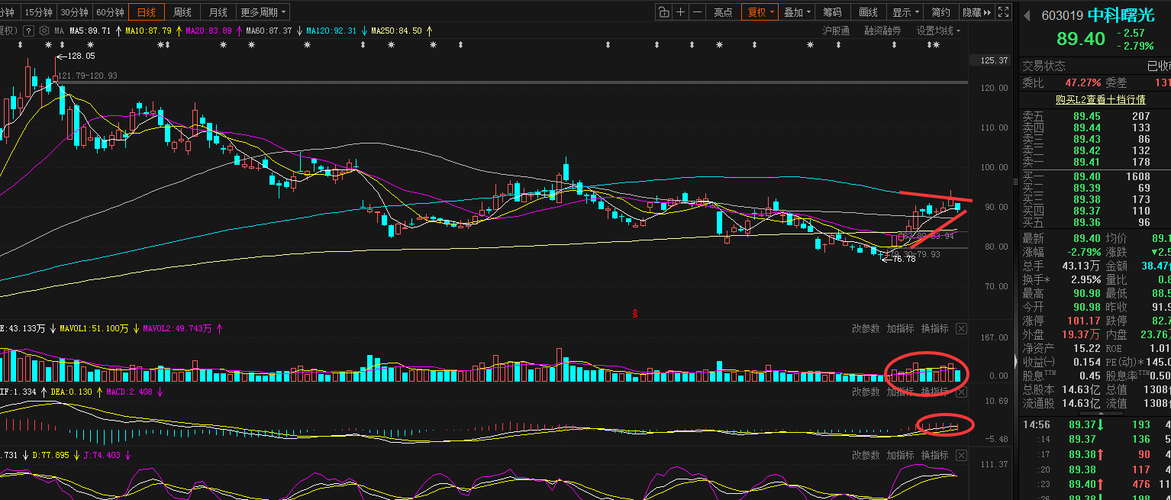Zoom in chart with plus icon
Image resolution: width=1171 pixels, height=500 pixels.
pyautogui.click(x=680, y=12)
